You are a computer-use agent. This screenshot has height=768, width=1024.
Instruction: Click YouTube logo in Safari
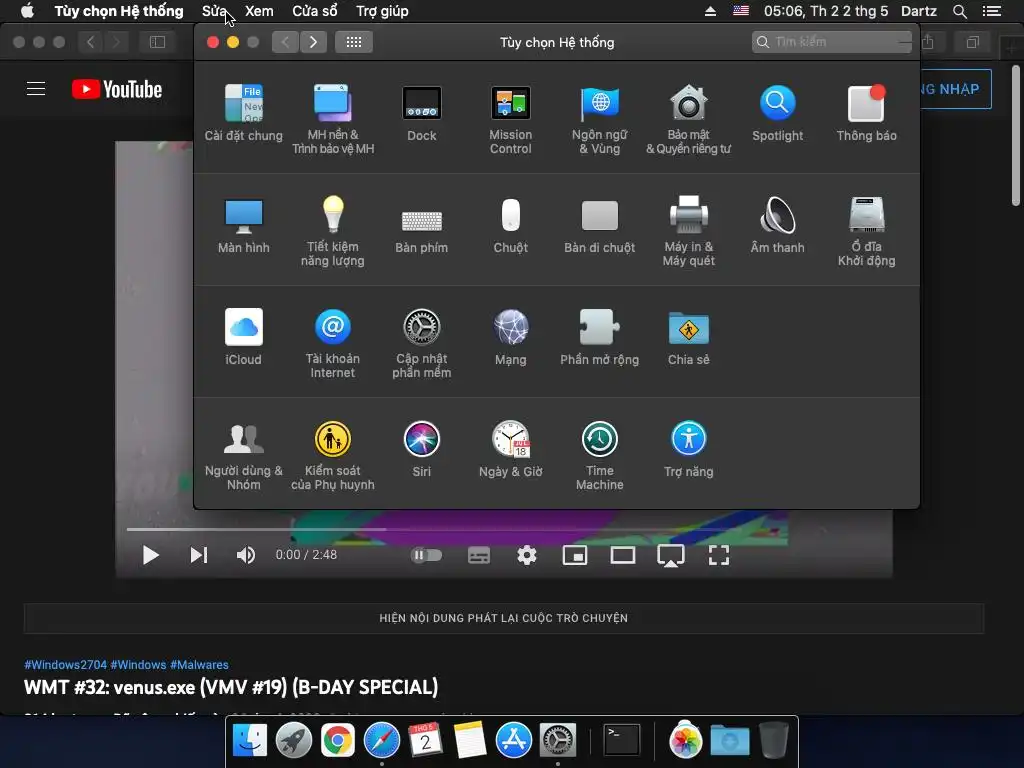tap(117, 89)
